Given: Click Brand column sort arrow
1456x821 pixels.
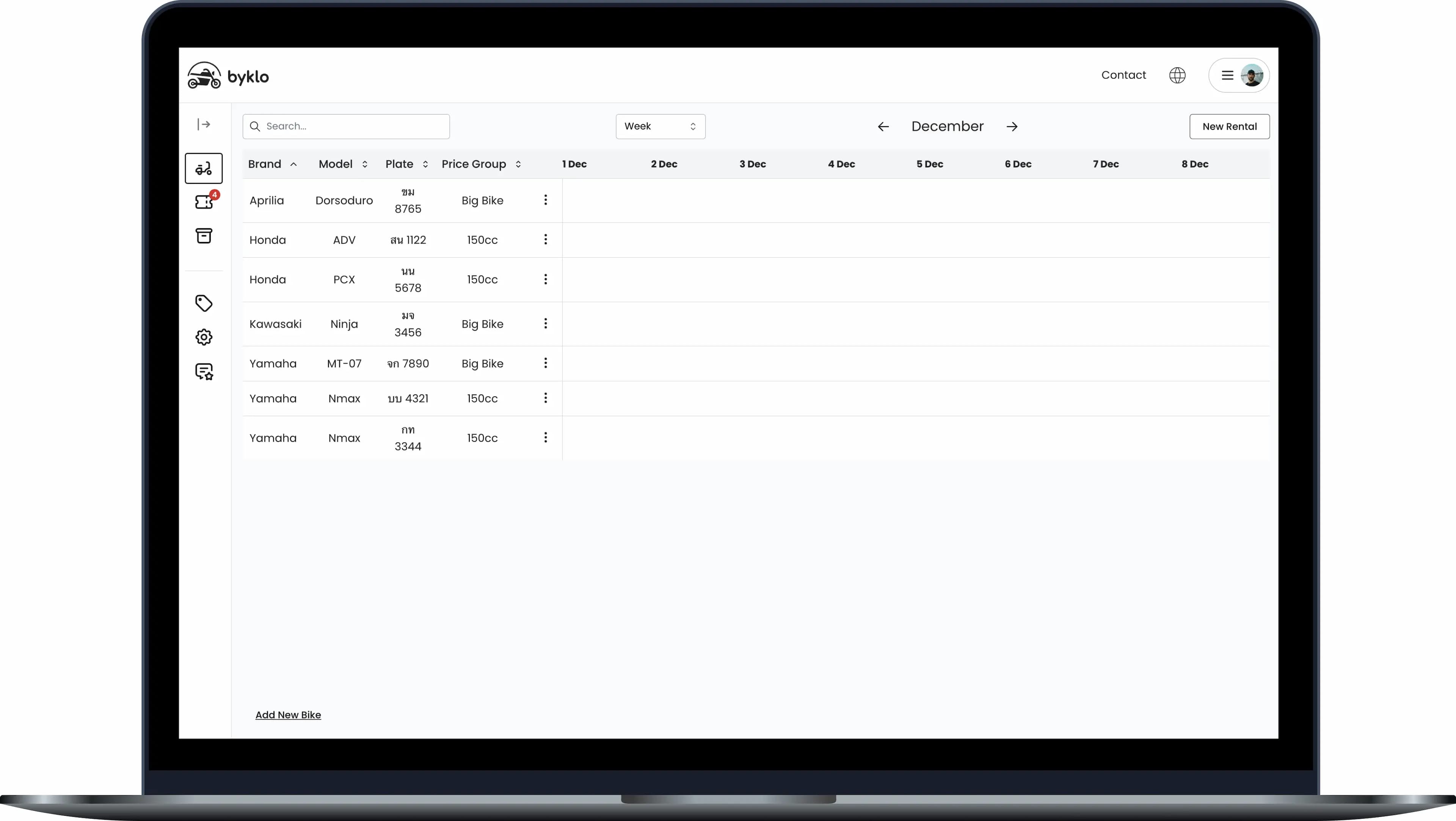Looking at the screenshot, I should coord(293,164).
